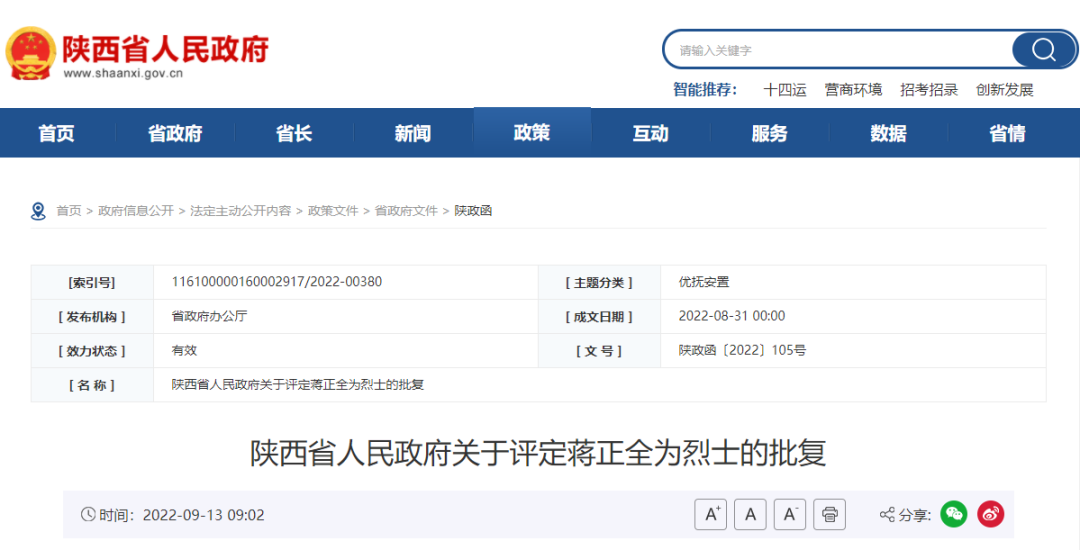Print the page using printer icon
Viewport: 1080px width, 550px height.
tap(829, 514)
